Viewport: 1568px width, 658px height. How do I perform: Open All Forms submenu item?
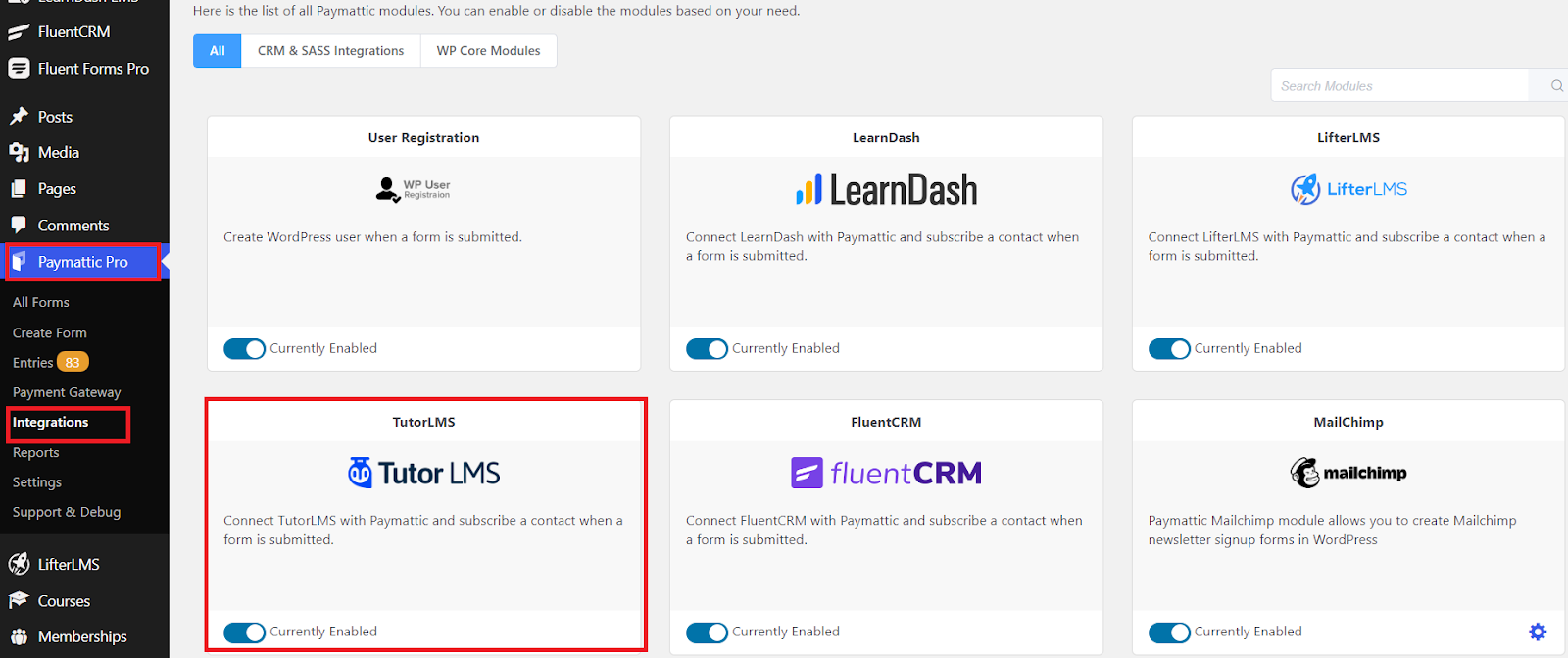click(41, 302)
